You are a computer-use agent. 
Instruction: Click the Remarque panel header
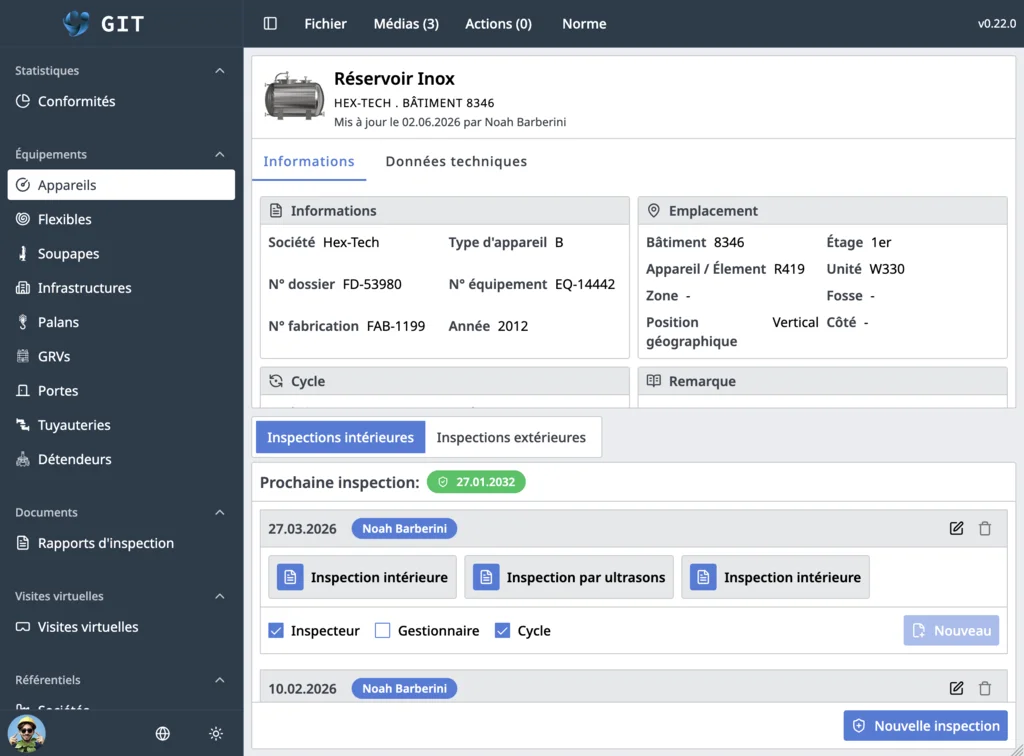point(822,381)
